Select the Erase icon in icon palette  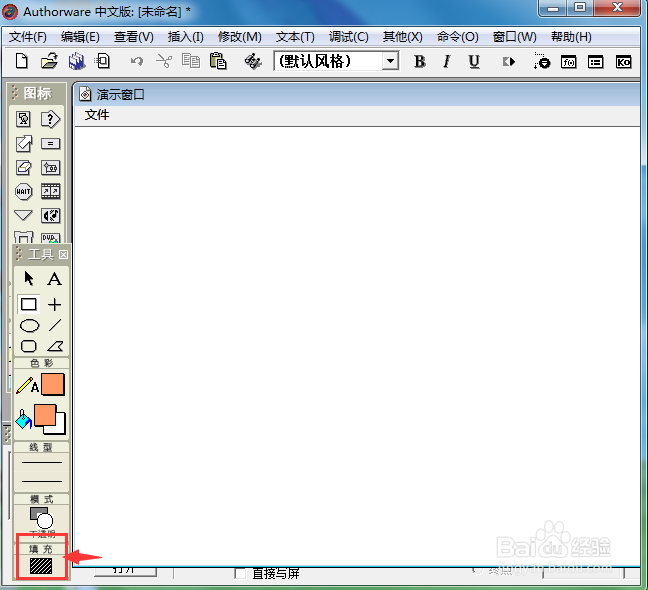[24, 167]
